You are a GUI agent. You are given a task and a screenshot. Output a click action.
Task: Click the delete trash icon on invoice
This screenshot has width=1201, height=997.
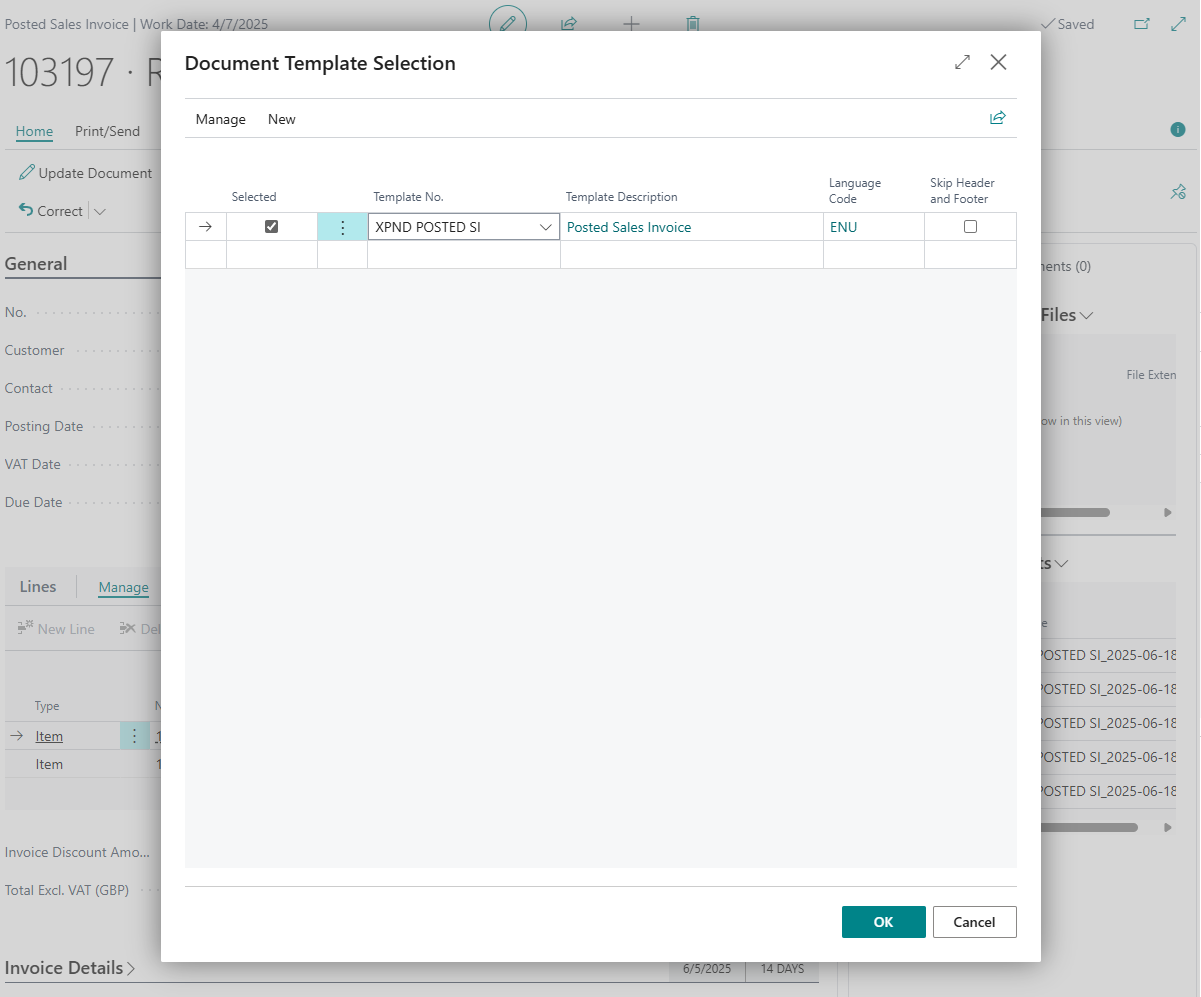[693, 23]
